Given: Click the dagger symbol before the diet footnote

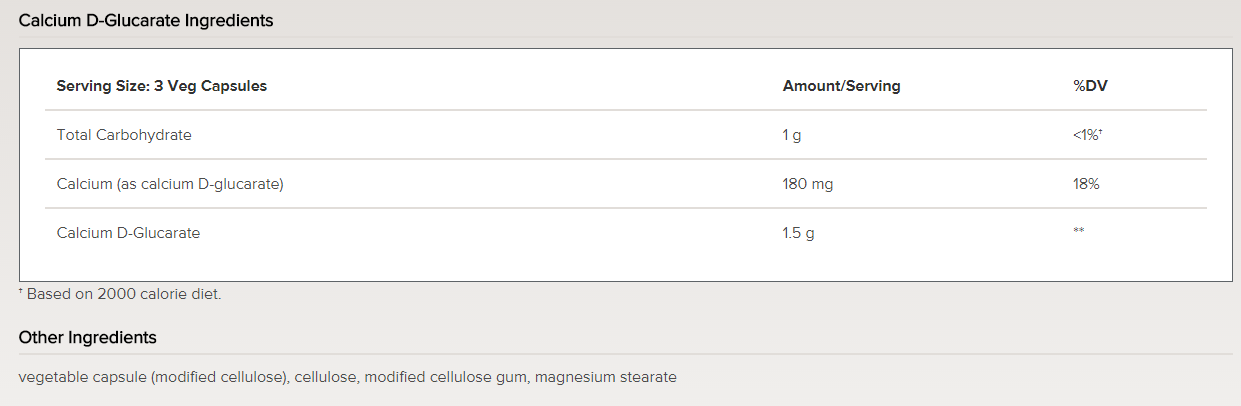Looking at the screenshot, I should 21,292.
